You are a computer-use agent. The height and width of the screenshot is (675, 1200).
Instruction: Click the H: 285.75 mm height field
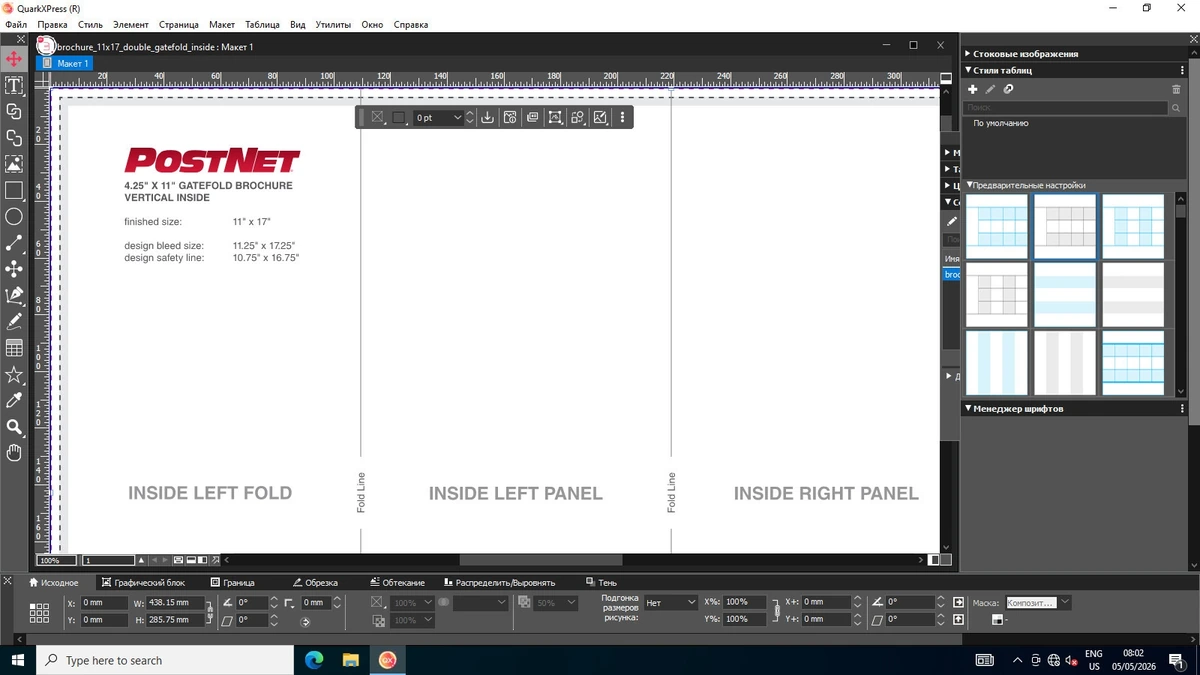[175, 620]
